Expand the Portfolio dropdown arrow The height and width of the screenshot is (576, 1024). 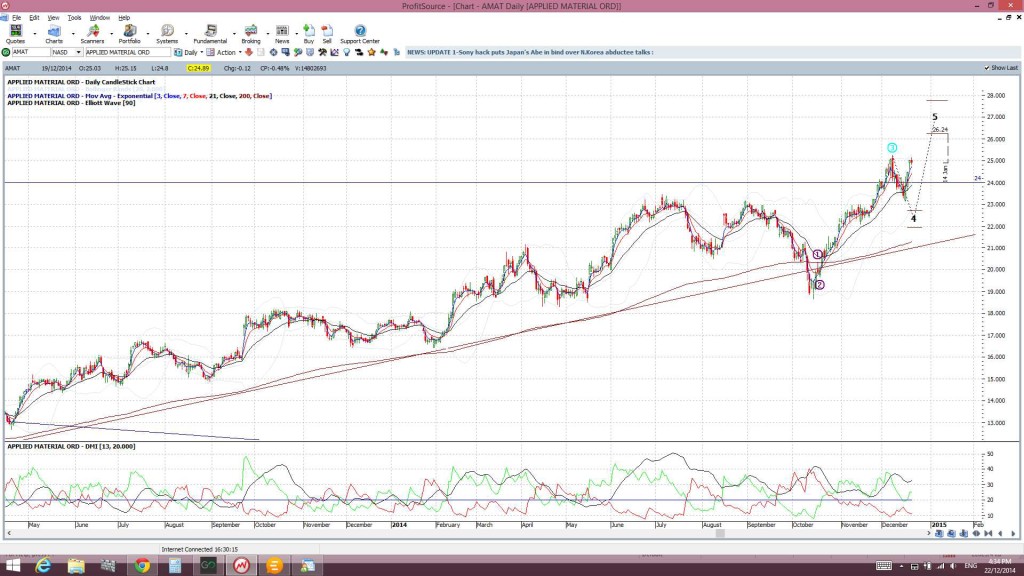(148, 33)
